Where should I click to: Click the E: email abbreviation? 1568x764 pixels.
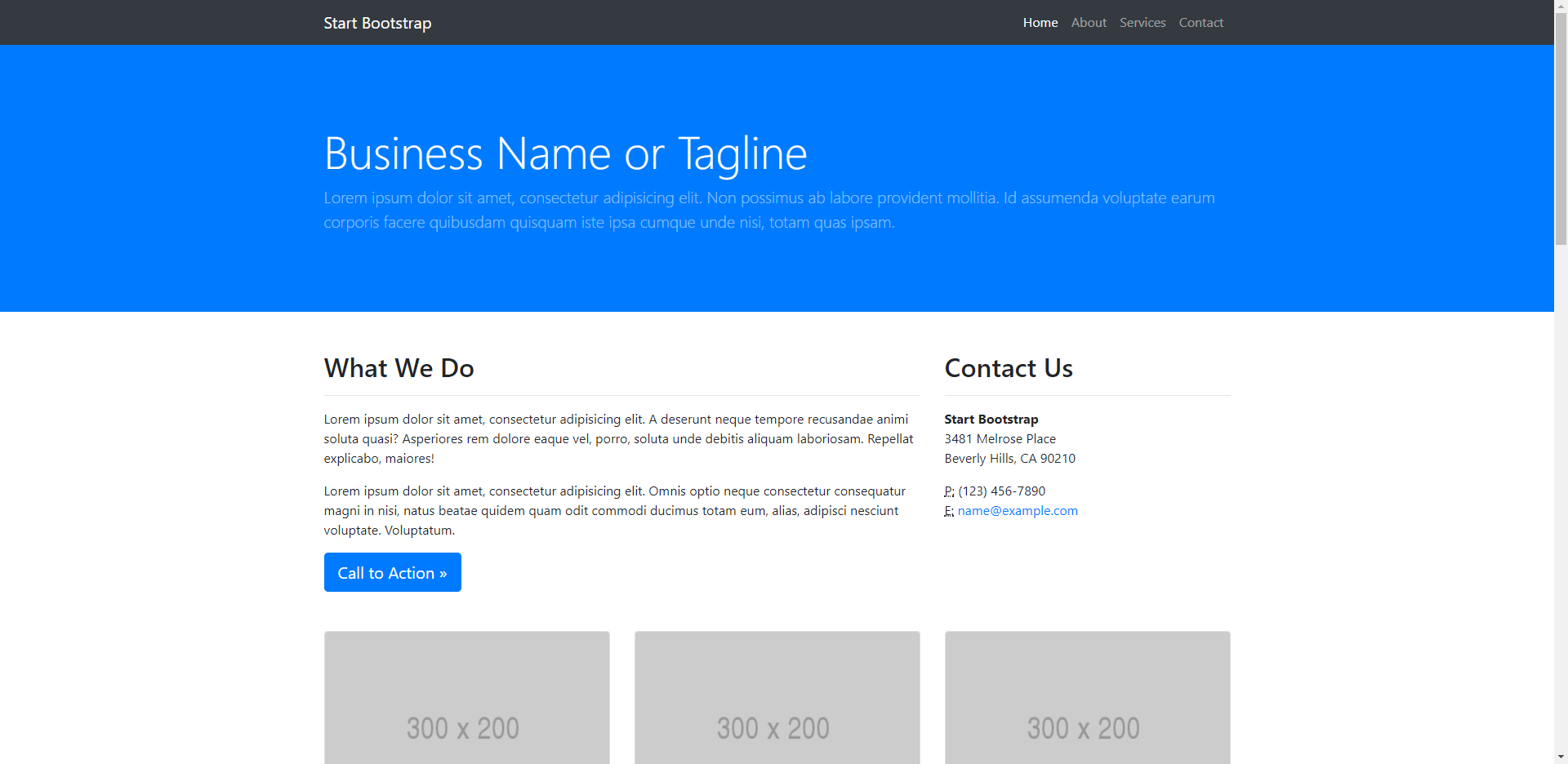point(949,511)
